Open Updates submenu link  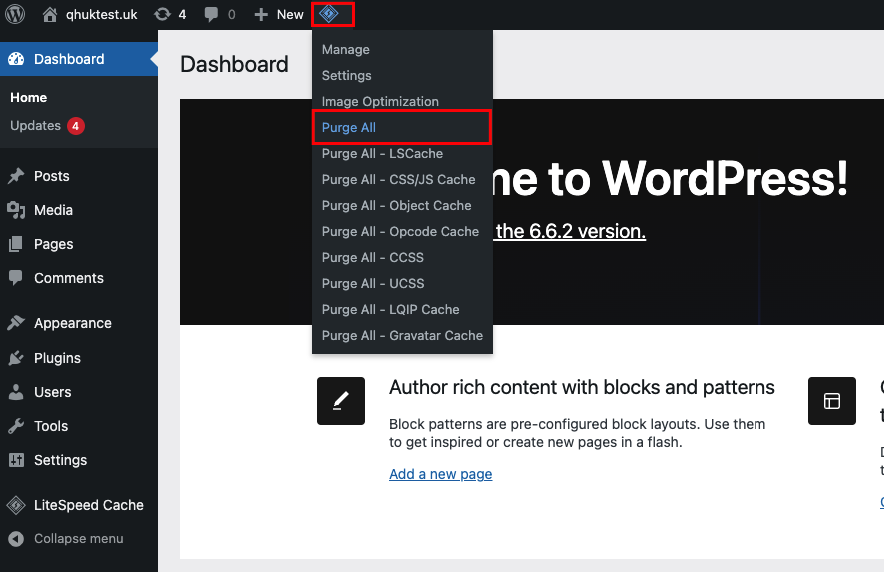[x=35, y=126]
